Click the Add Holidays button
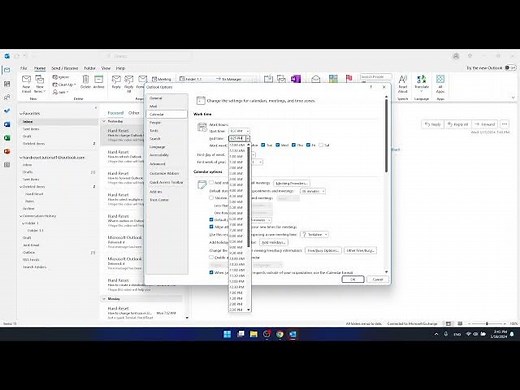This screenshot has height=390, width=520. [x=273, y=242]
